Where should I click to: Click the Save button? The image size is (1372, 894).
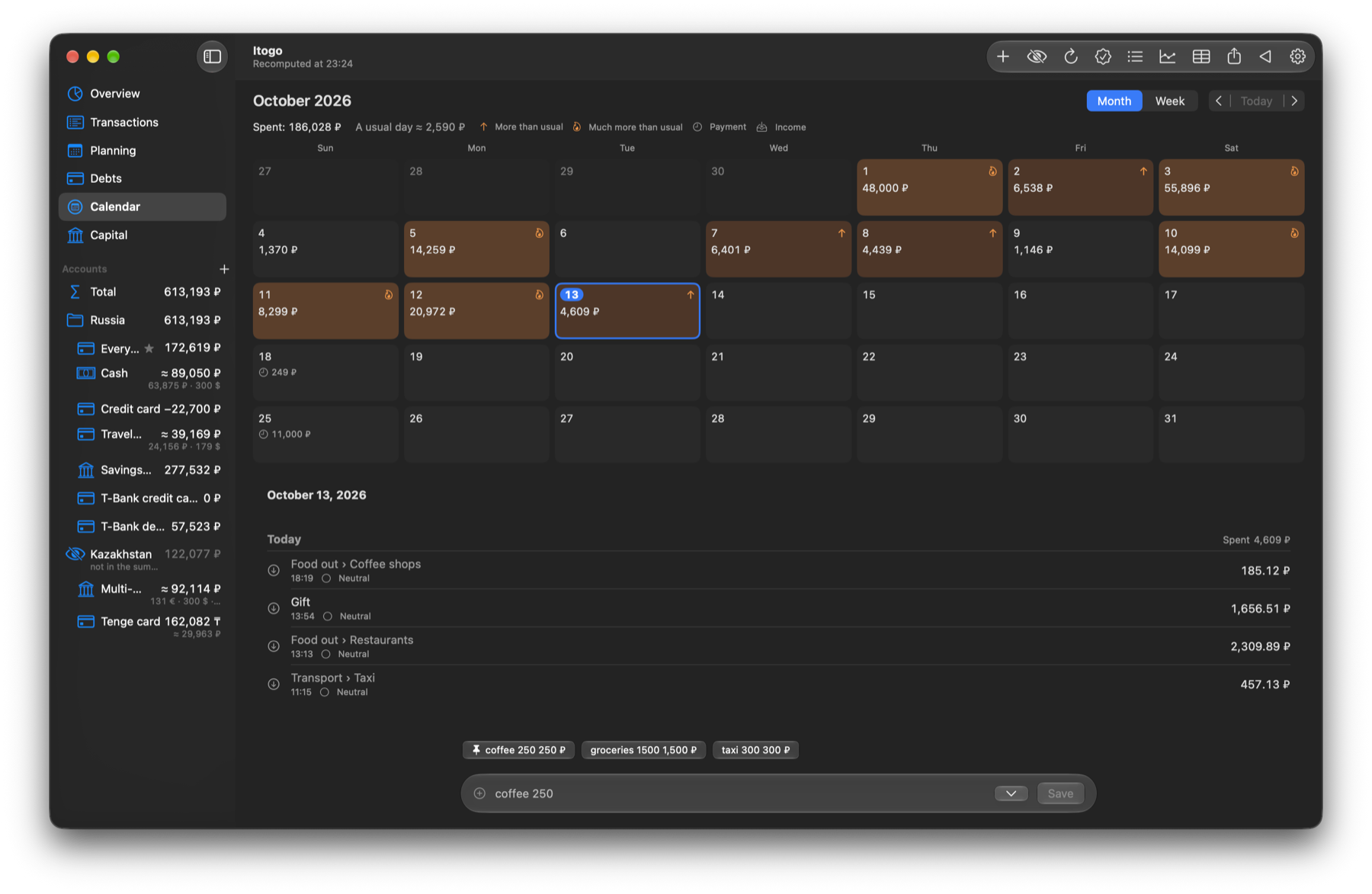coord(1060,793)
